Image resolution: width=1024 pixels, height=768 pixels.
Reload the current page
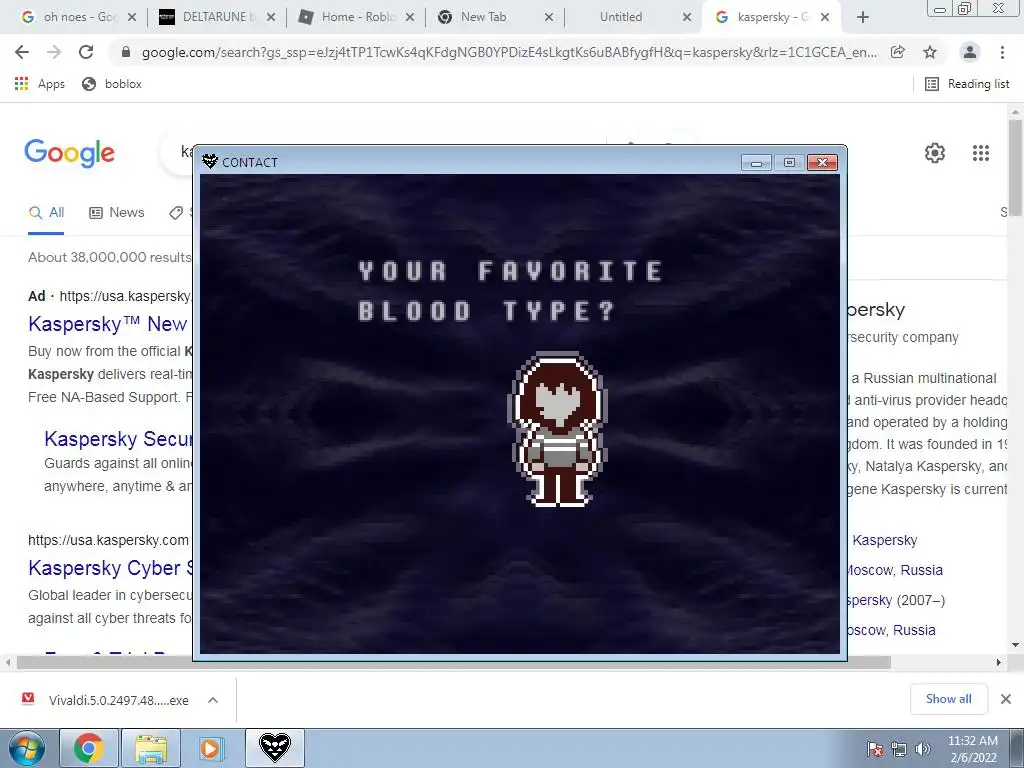pyautogui.click(x=86, y=52)
